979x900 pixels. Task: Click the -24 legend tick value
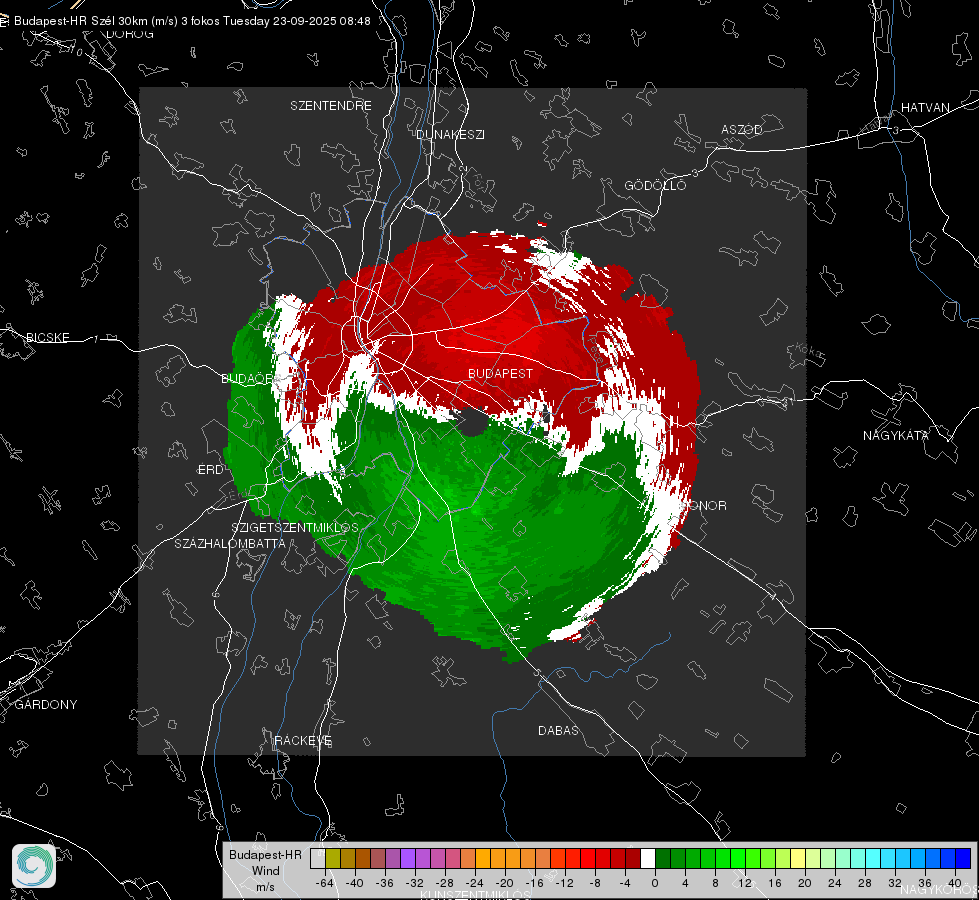click(x=475, y=883)
